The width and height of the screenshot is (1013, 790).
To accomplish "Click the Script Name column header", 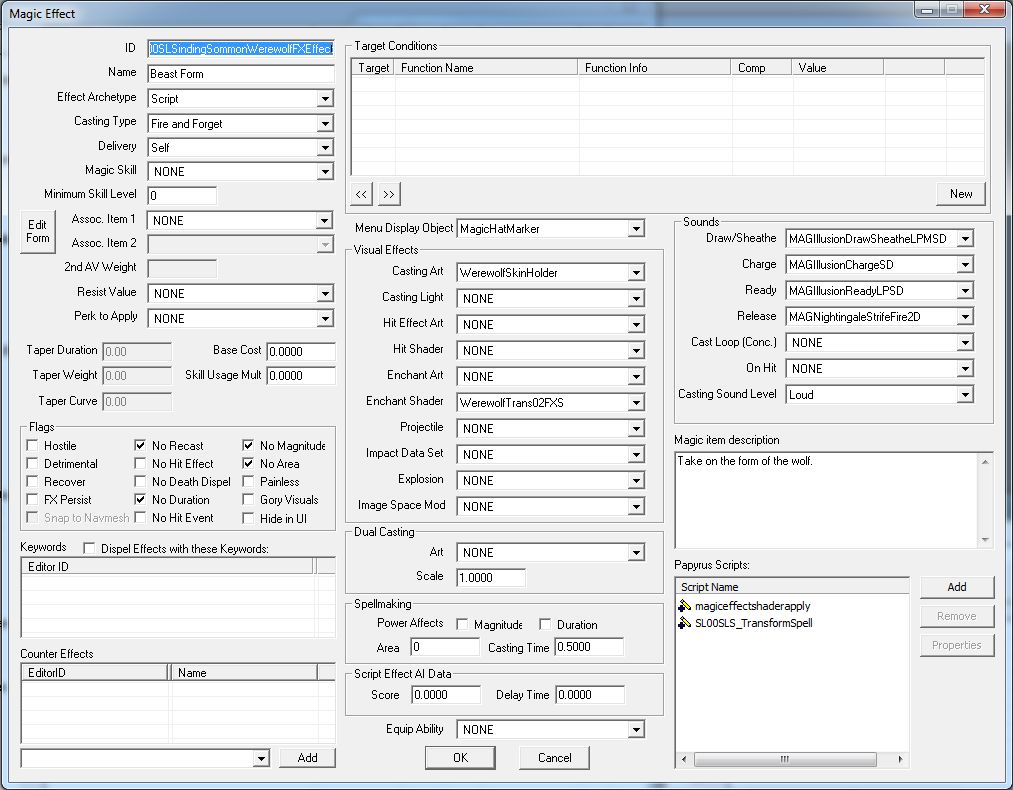I will pos(792,587).
